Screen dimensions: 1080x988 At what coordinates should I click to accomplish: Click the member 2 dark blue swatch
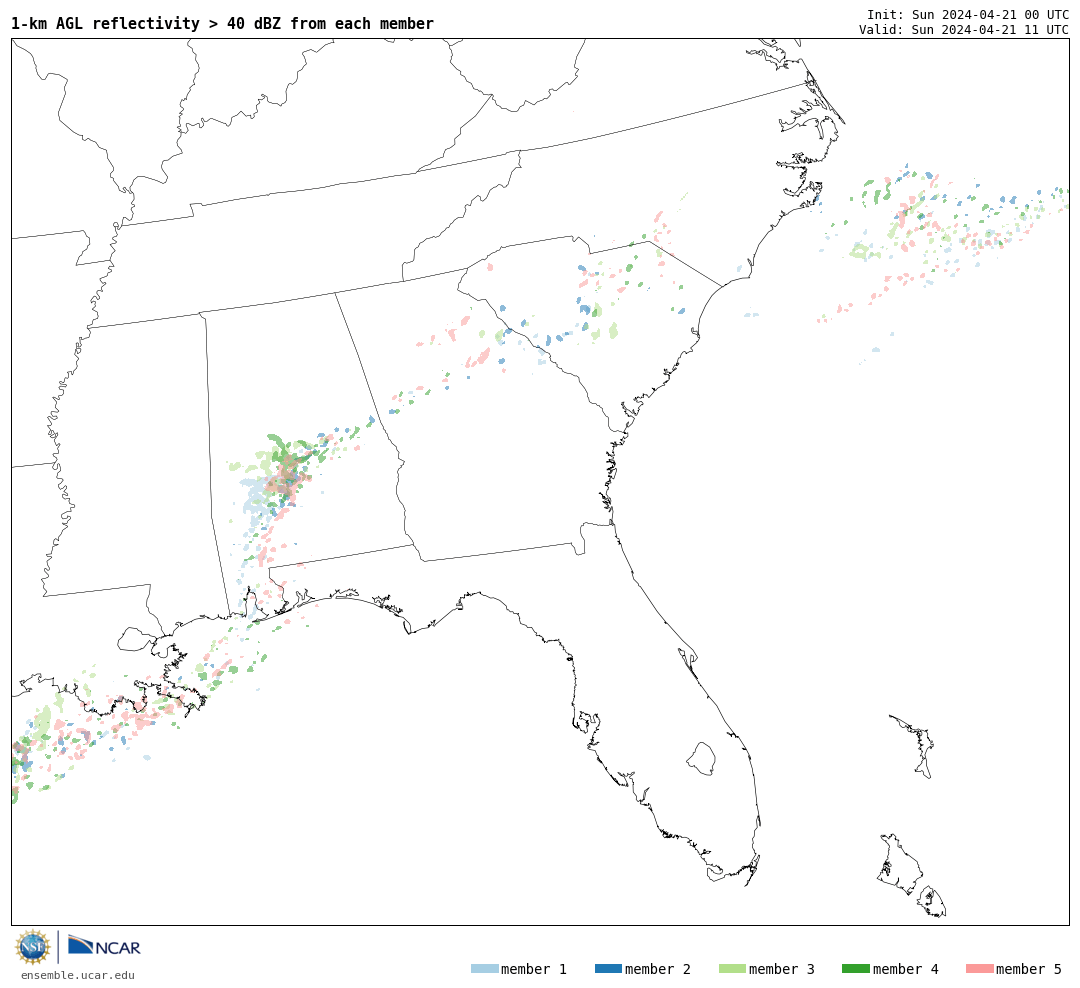click(608, 969)
